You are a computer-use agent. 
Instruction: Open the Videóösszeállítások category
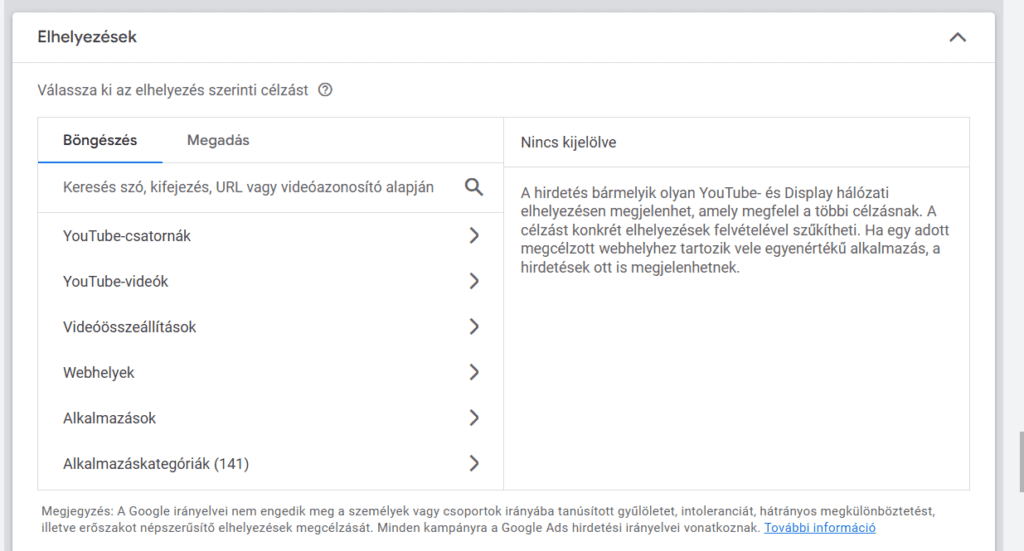click(x=129, y=327)
